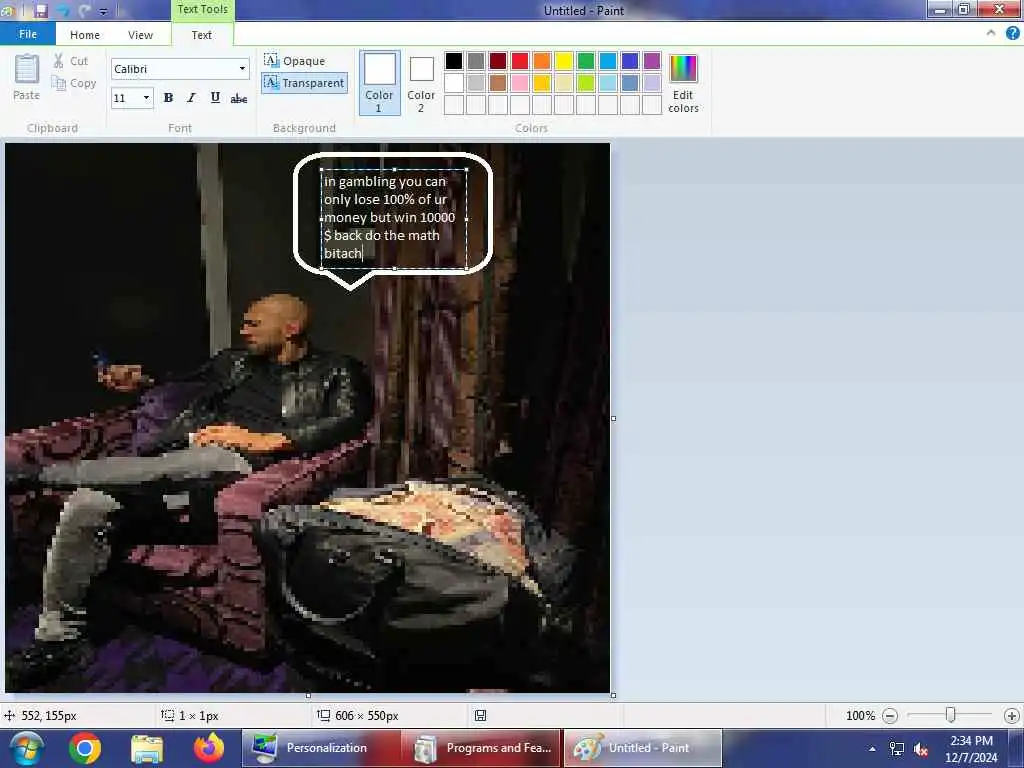Screen dimensions: 1024x768
Task: Launch Google Chrome from the taskbar
Action: (85, 748)
